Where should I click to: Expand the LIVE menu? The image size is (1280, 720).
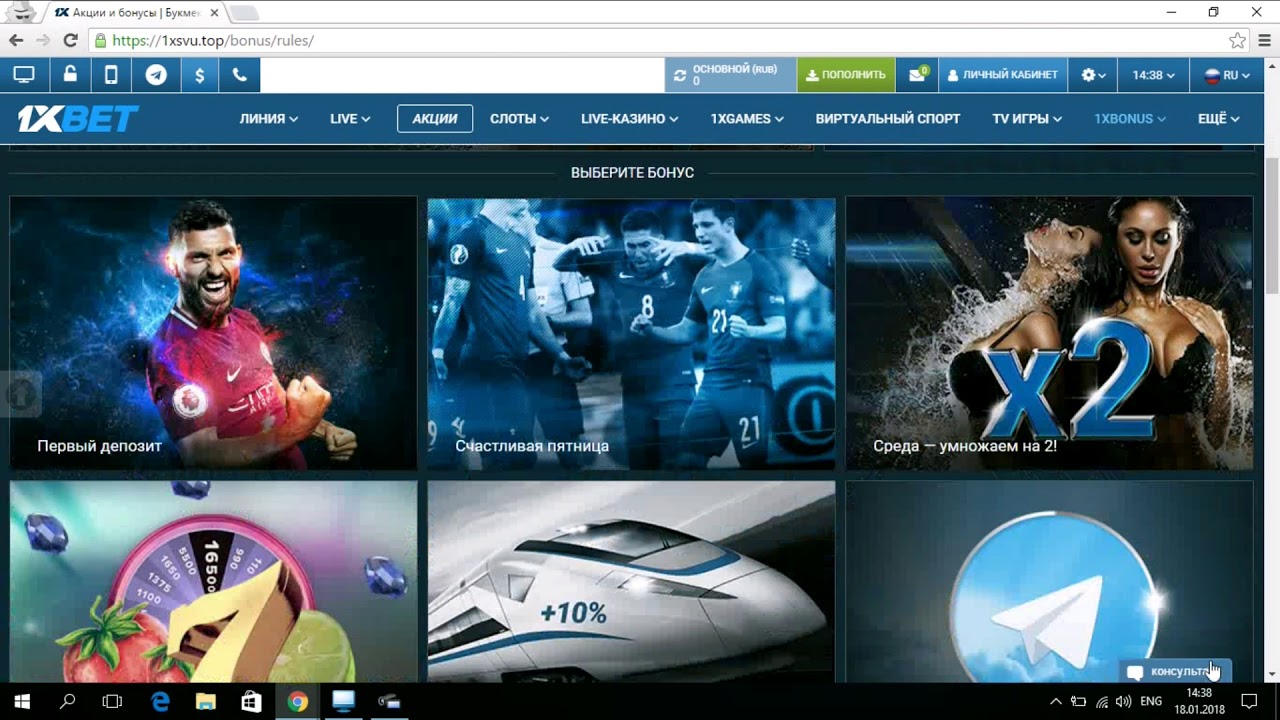click(350, 119)
